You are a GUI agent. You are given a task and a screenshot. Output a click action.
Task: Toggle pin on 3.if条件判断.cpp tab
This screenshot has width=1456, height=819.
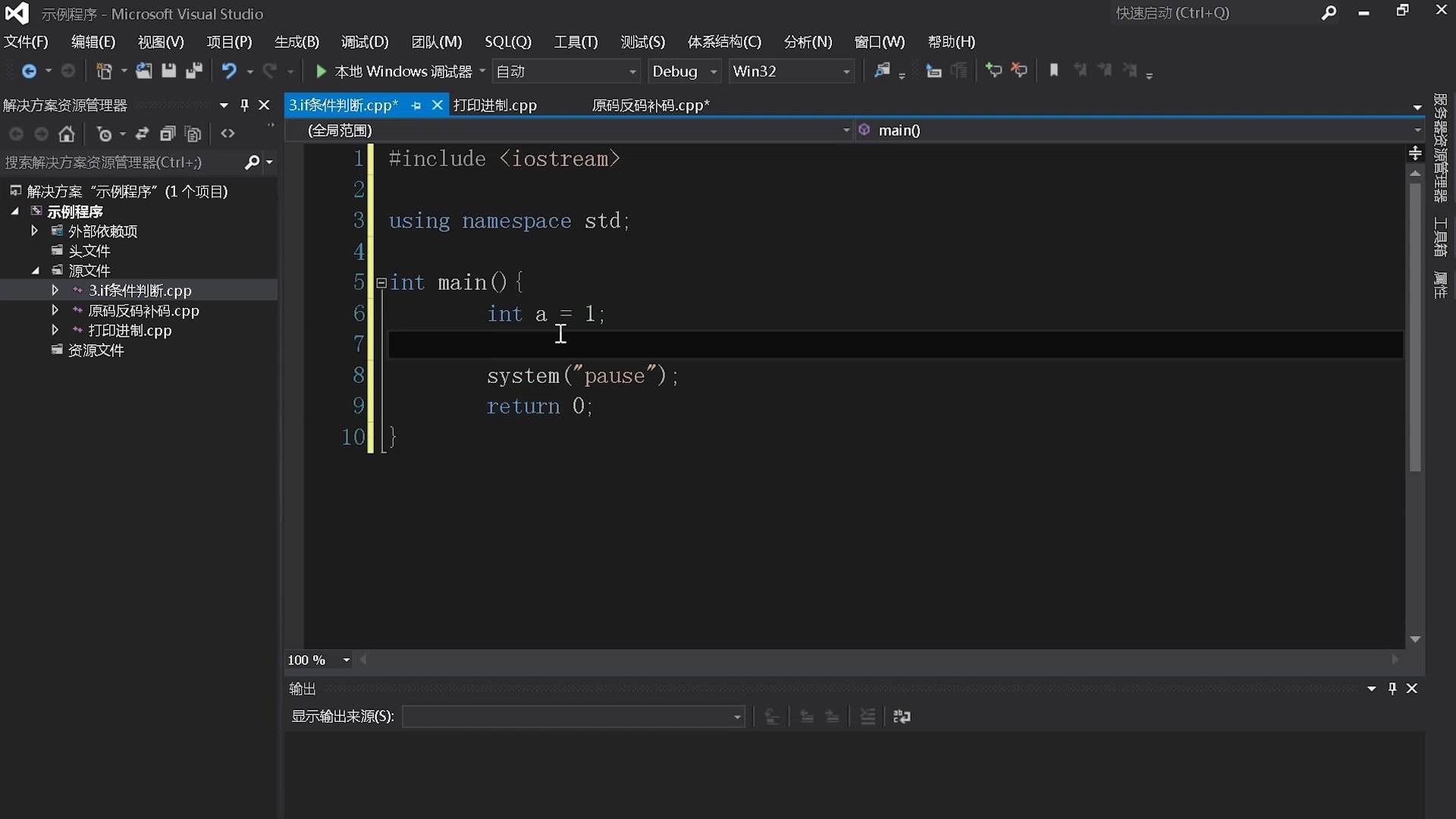(x=416, y=105)
